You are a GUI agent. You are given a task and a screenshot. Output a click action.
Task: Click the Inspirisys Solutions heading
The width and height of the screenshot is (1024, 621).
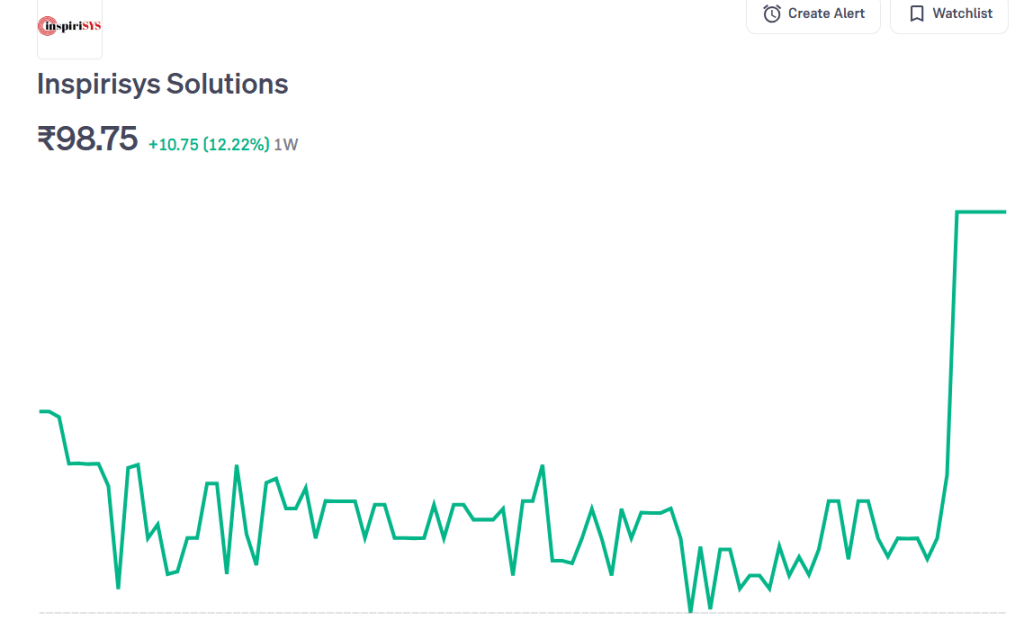tap(162, 84)
